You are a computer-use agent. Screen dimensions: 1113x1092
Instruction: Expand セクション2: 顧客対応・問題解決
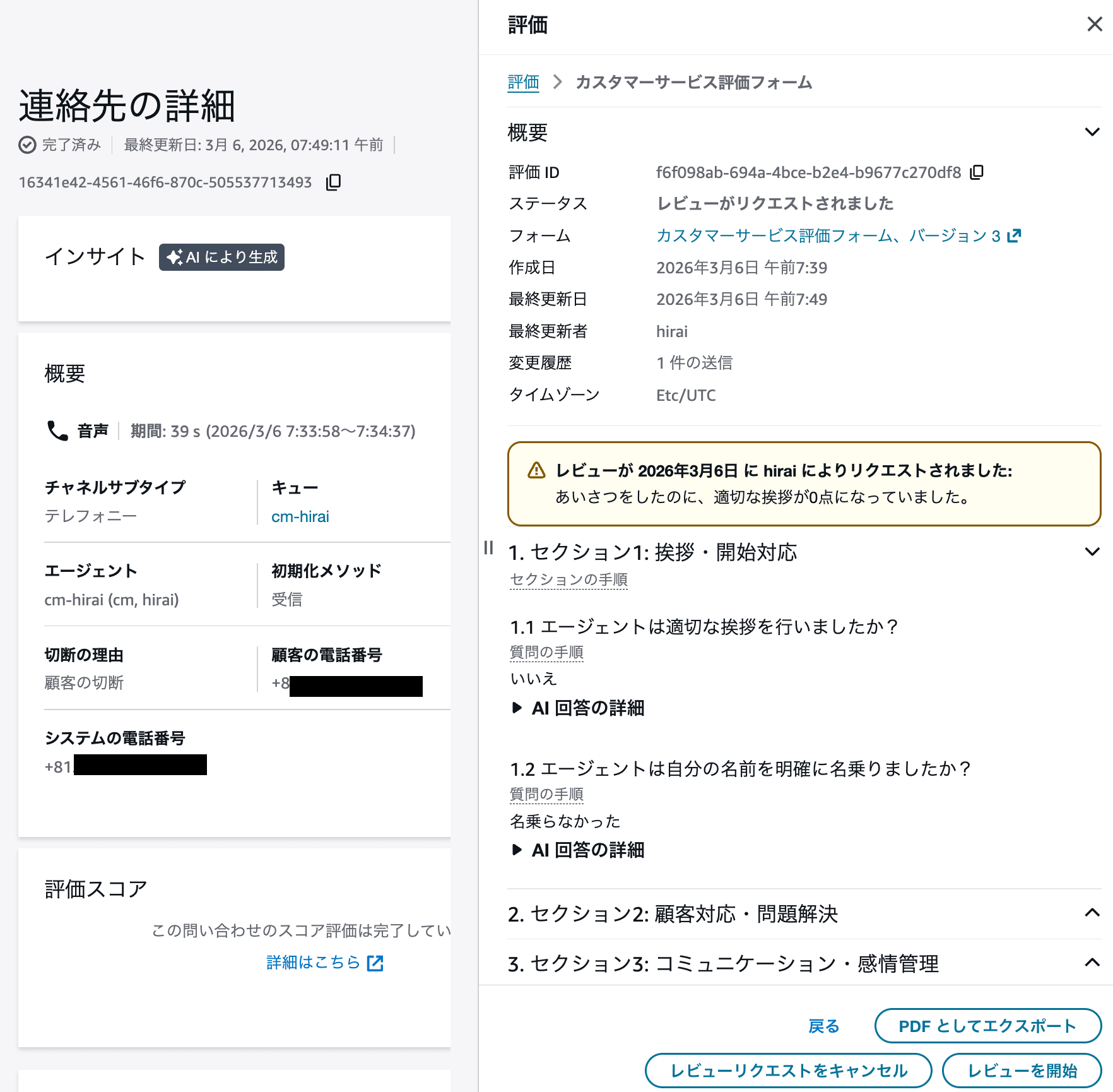click(x=1092, y=913)
